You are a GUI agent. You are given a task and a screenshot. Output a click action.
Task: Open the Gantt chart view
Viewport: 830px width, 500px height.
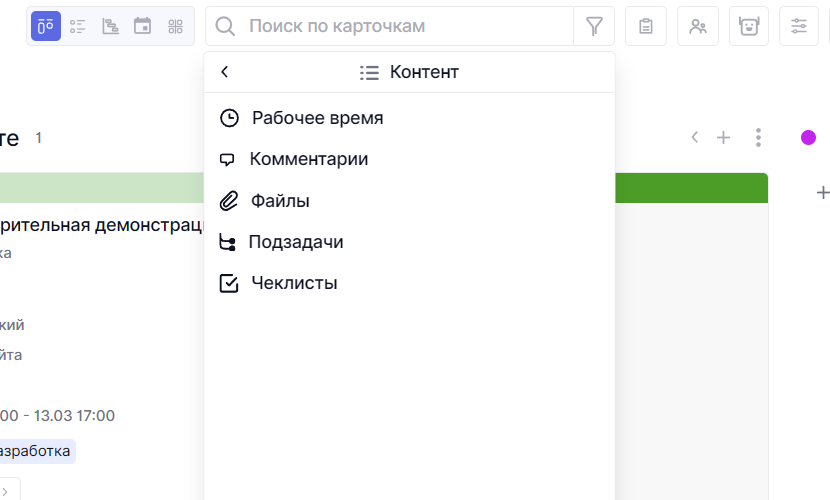tap(110, 26)
